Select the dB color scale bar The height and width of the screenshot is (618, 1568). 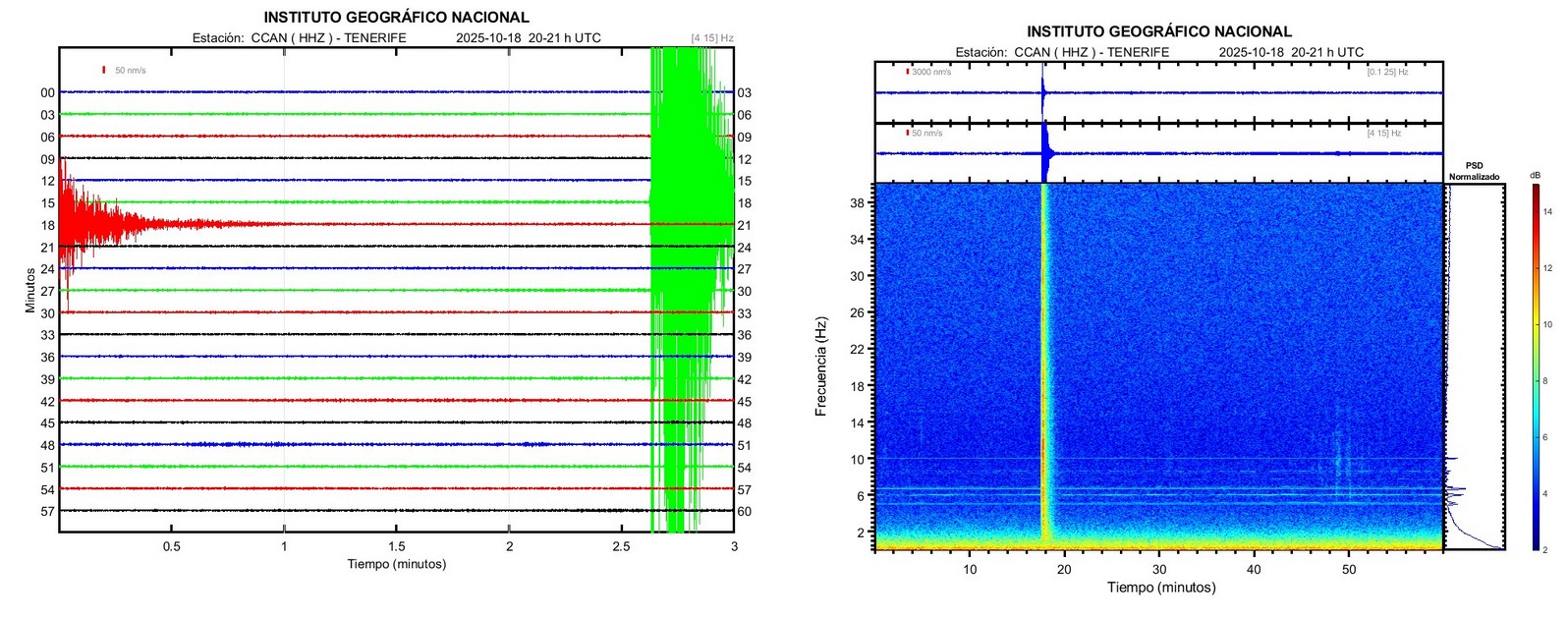pos(1535,366)
